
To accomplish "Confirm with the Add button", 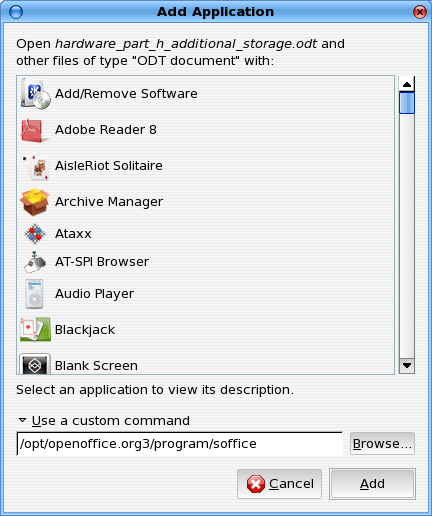I will [372, 484].
